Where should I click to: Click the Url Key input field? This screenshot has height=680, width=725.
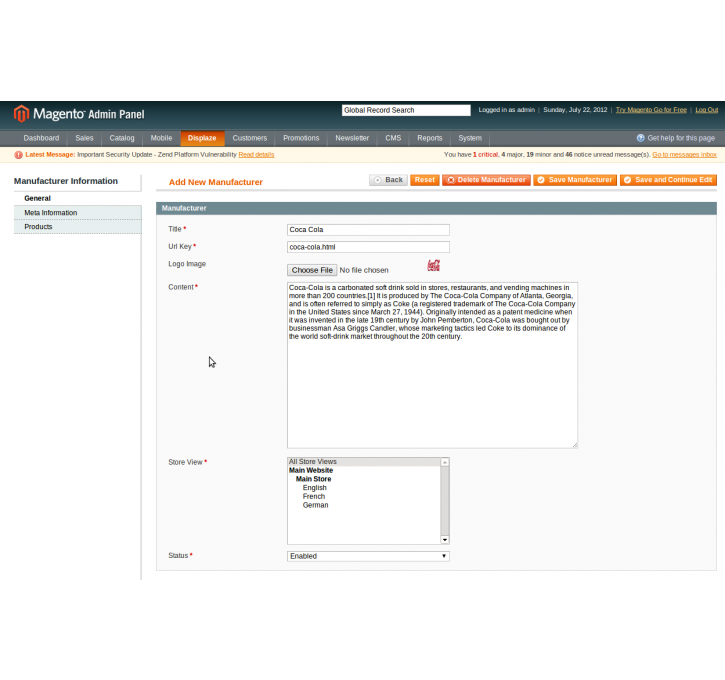pyautogui.click(x=368, y=247)
